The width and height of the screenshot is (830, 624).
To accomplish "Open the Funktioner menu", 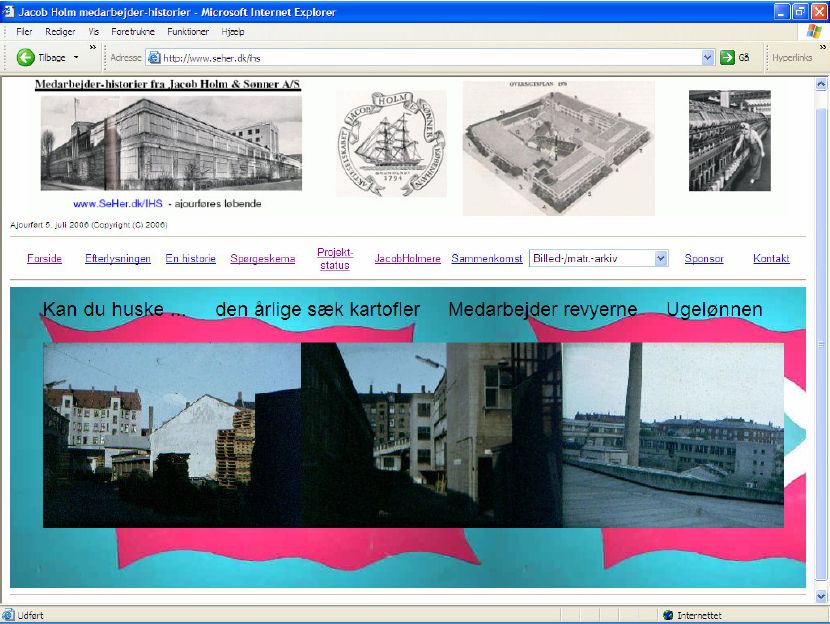I will click(188, 32).
